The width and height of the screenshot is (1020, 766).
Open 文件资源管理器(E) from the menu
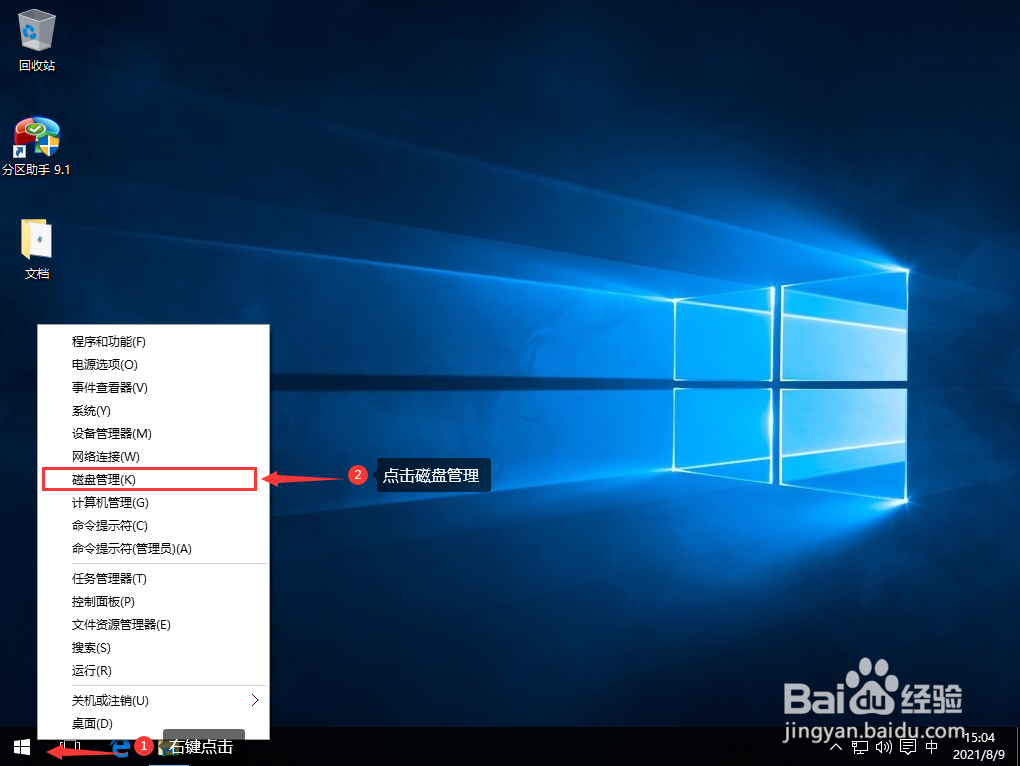point(154,625)
